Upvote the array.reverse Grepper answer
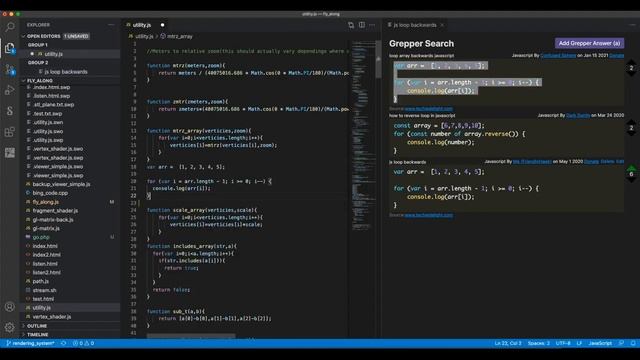The height and width of the screenshot is (360, 640). [631, 122]
